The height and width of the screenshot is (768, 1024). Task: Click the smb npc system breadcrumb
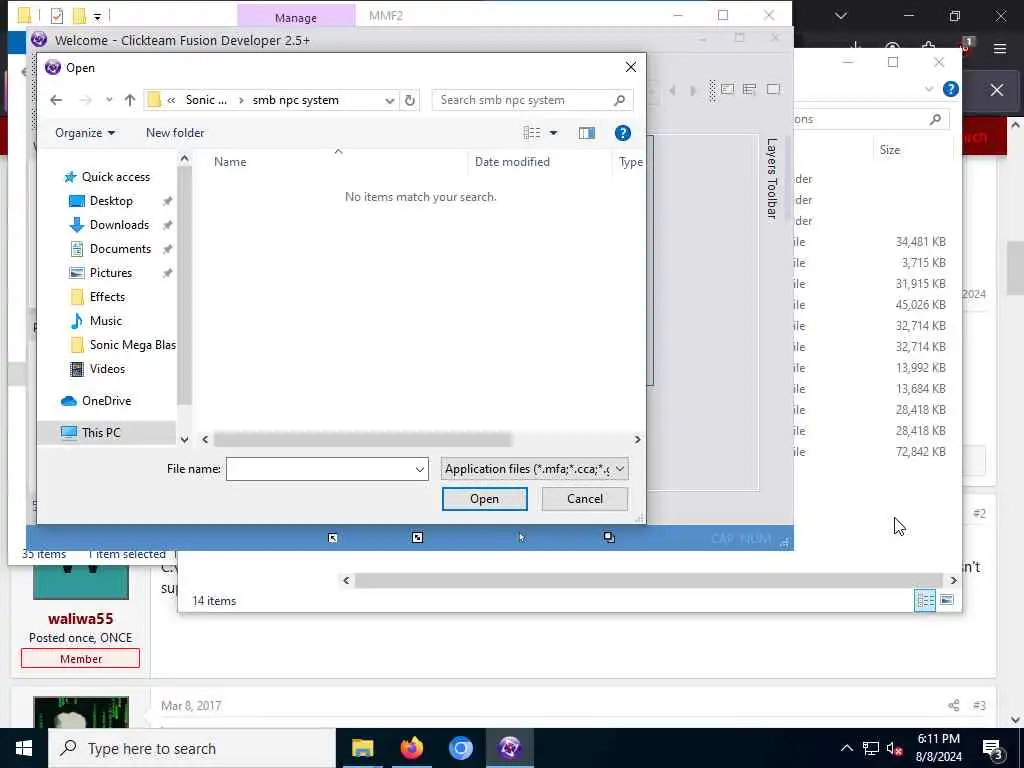click(296, 100)
